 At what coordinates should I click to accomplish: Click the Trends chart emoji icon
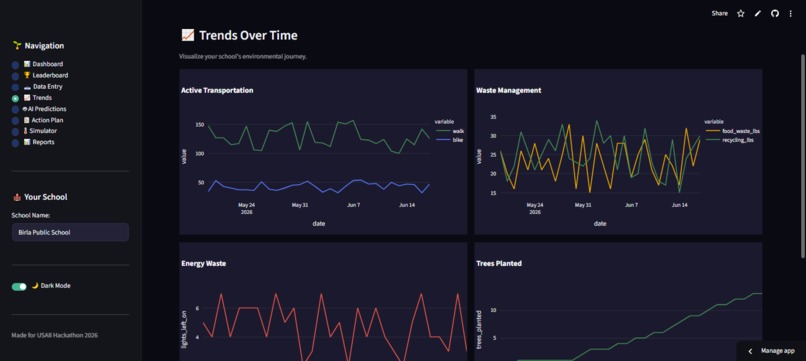point(27,98)
